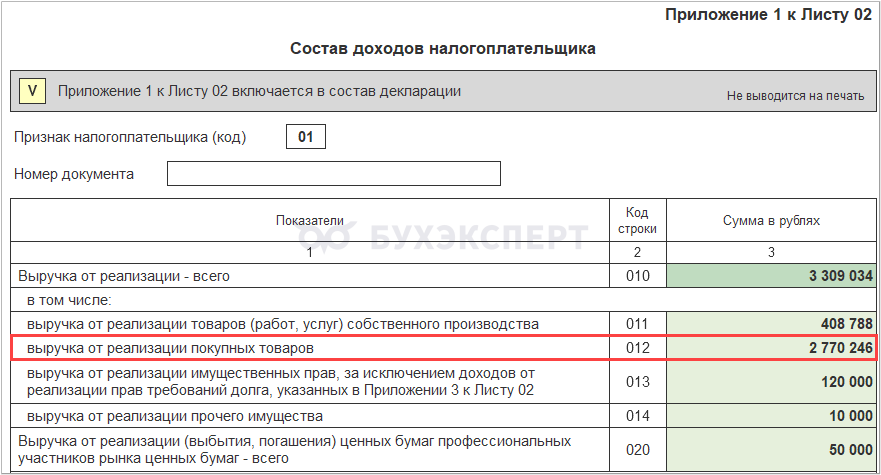Click the line code 020 cell
This screenshot has width=881, height=475.
click(x=638, y=450)
